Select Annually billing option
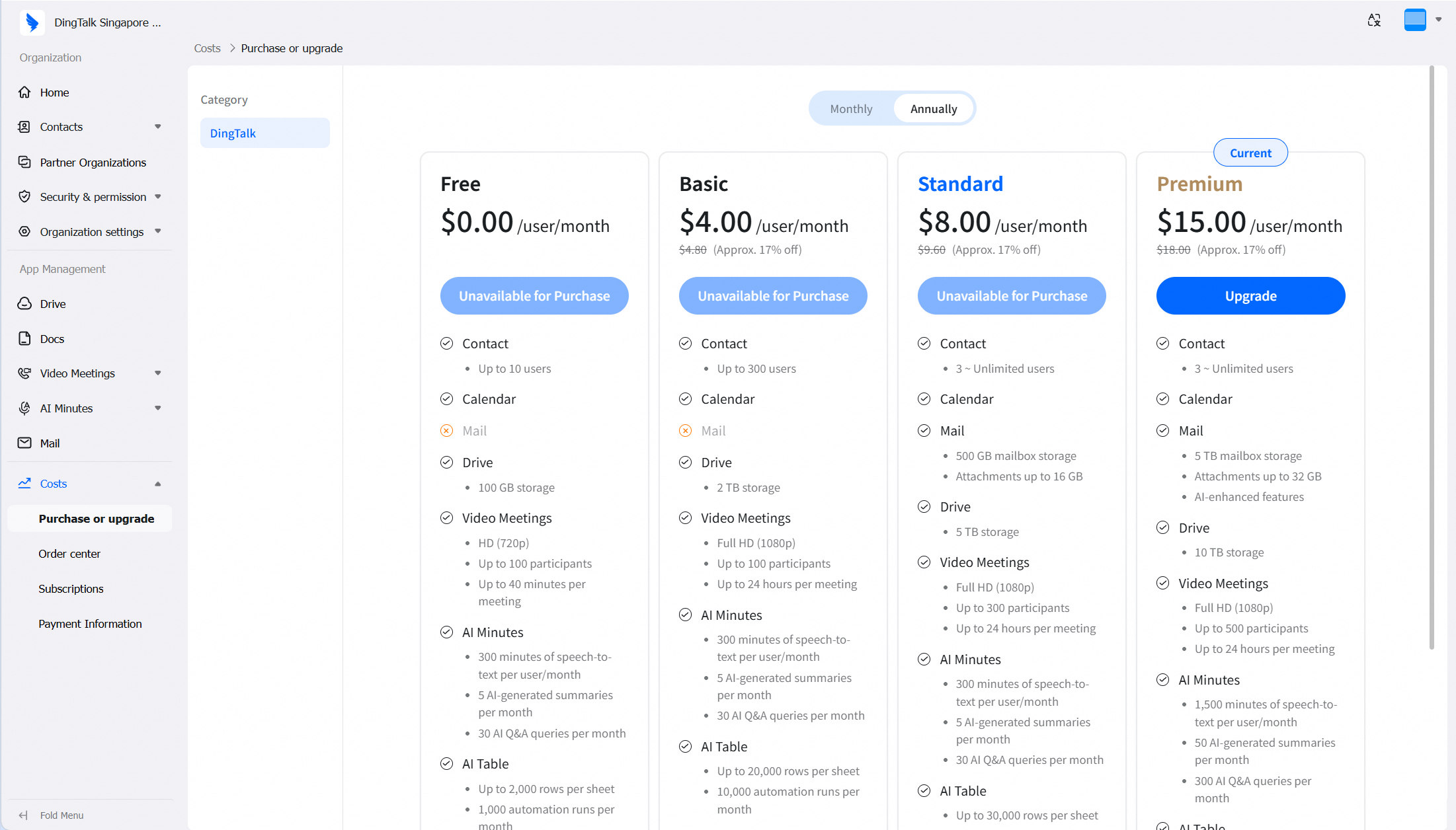 (933, 108)
